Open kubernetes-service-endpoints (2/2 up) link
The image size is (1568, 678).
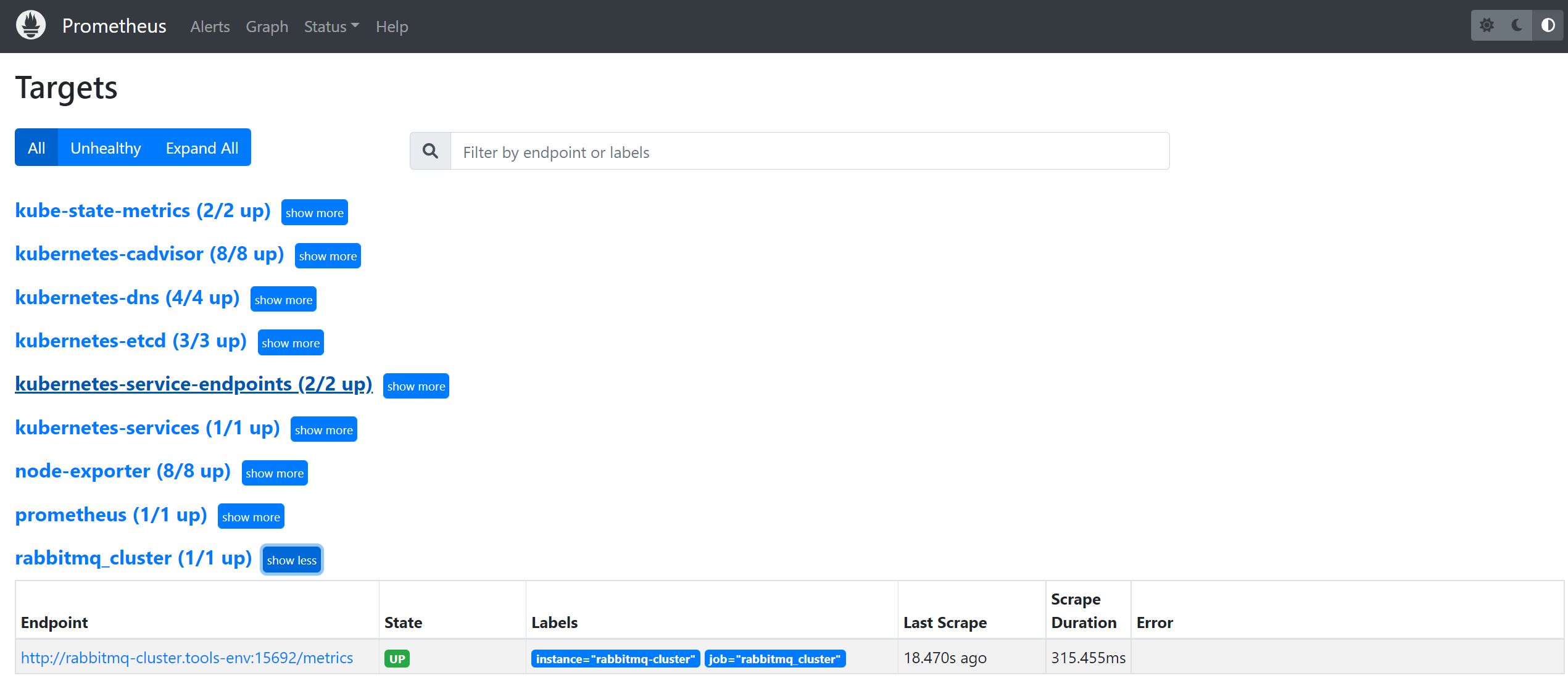point(194,384)
